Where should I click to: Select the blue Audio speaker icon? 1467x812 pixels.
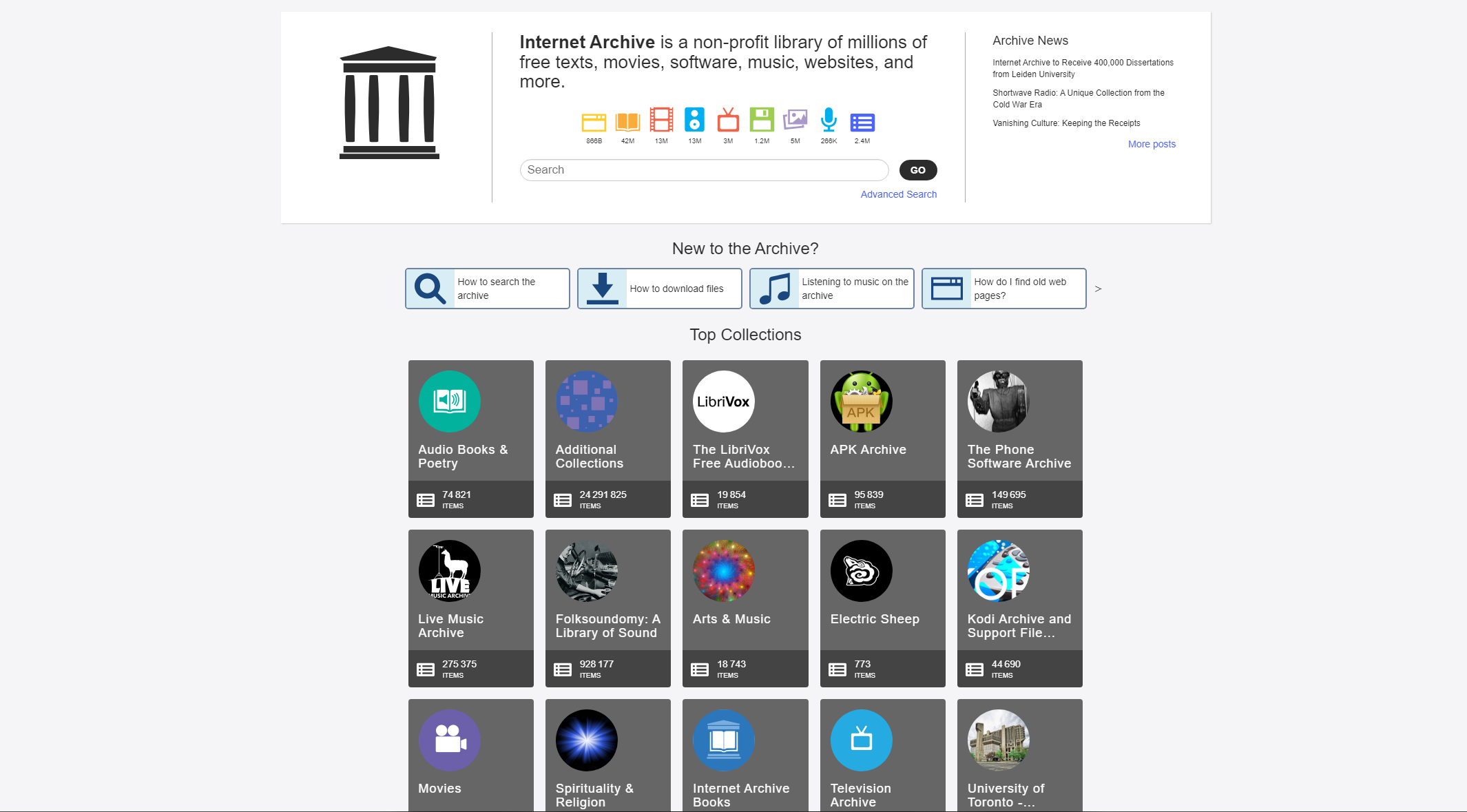click(x=694, y=121)
